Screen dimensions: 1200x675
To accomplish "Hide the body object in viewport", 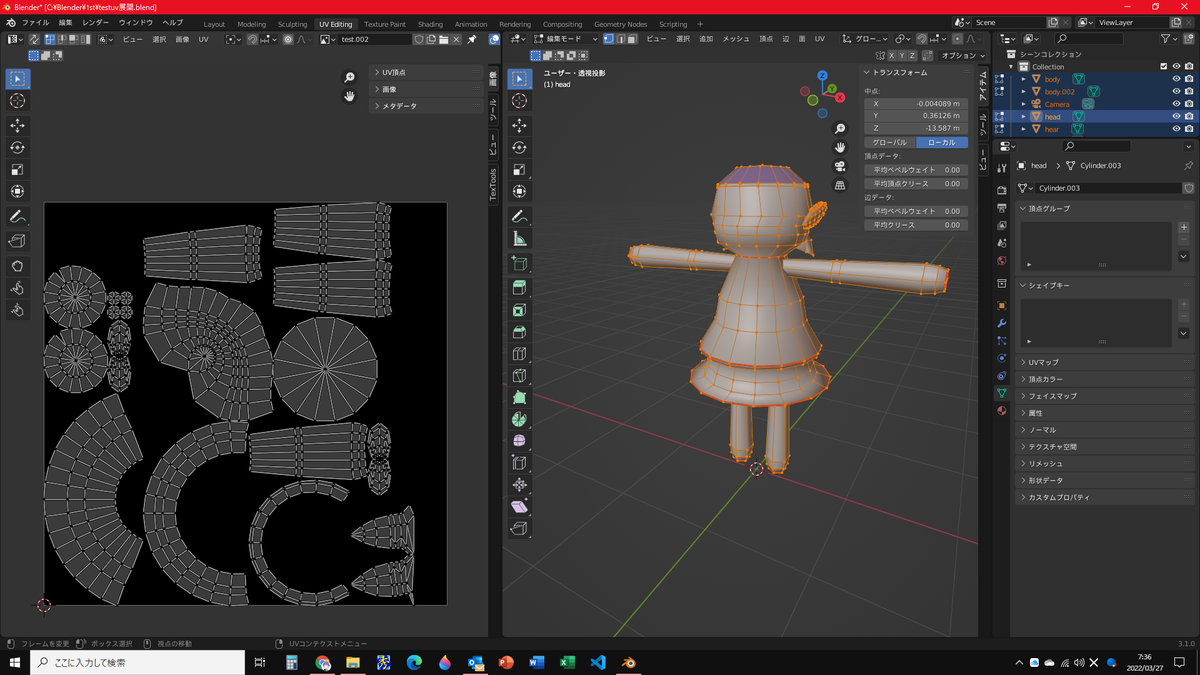I will coord(1176,79).
